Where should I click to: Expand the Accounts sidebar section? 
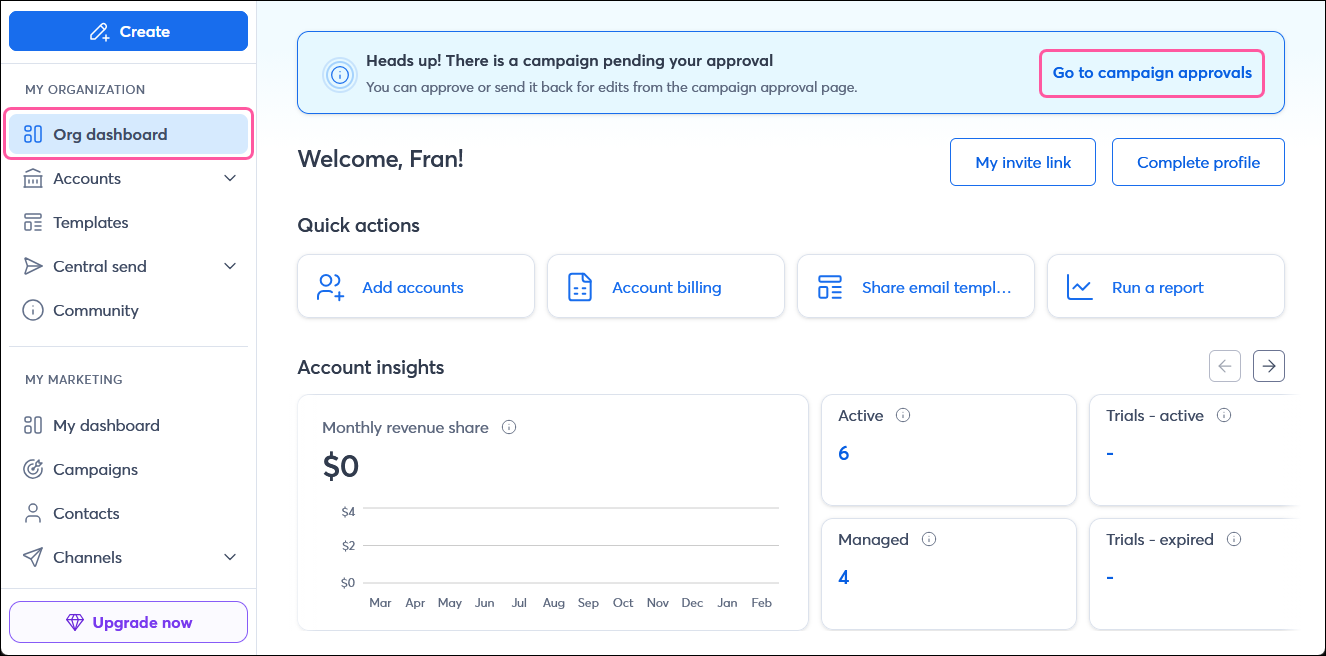(231, 178)
